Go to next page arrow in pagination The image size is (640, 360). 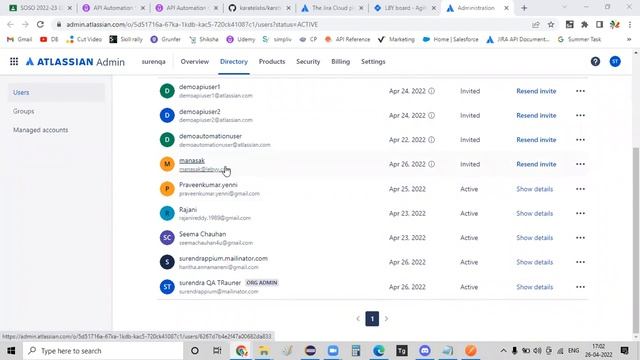386,319
